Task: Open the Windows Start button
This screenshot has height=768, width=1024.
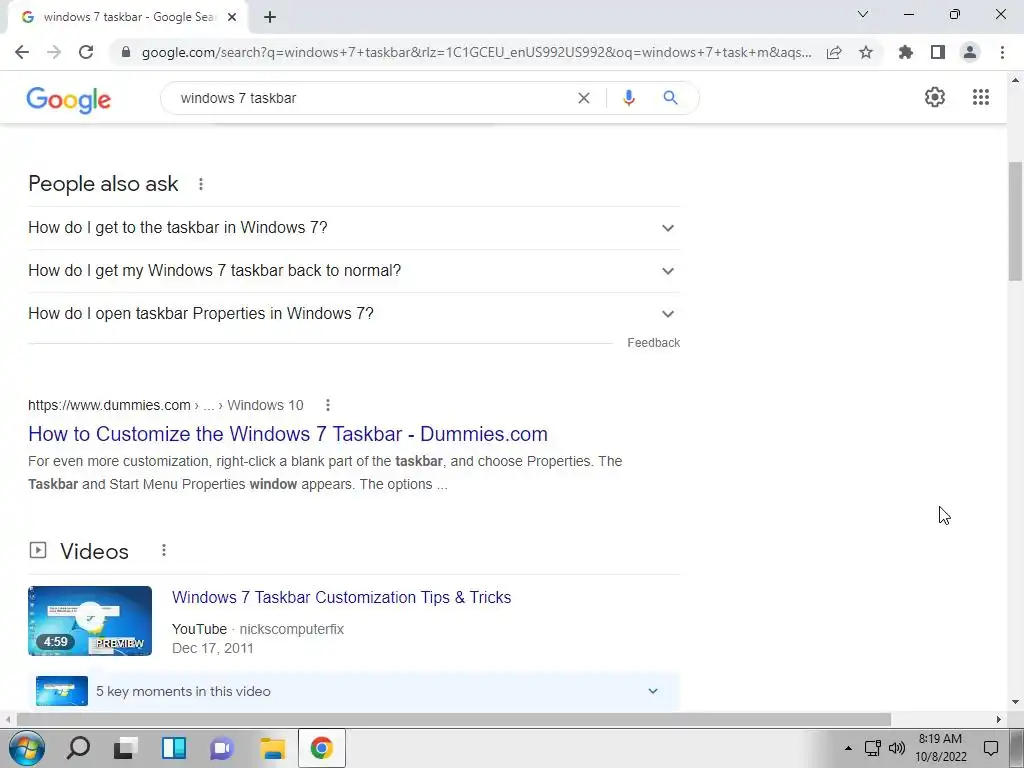Action: [27, 748]
